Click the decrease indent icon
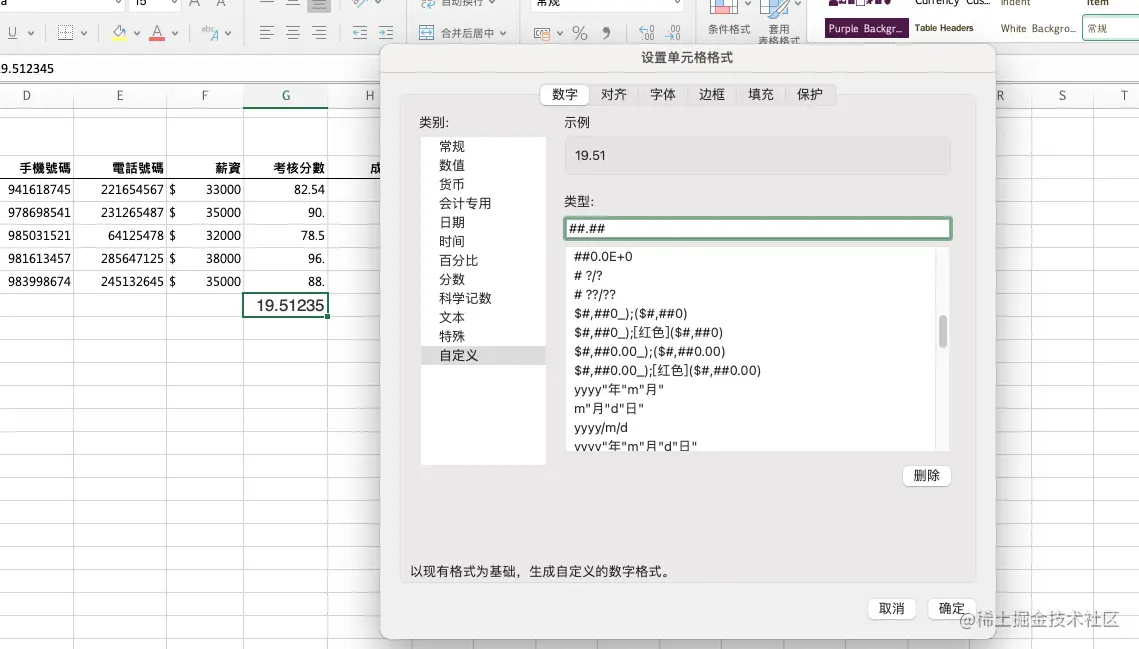 point(360,33)
